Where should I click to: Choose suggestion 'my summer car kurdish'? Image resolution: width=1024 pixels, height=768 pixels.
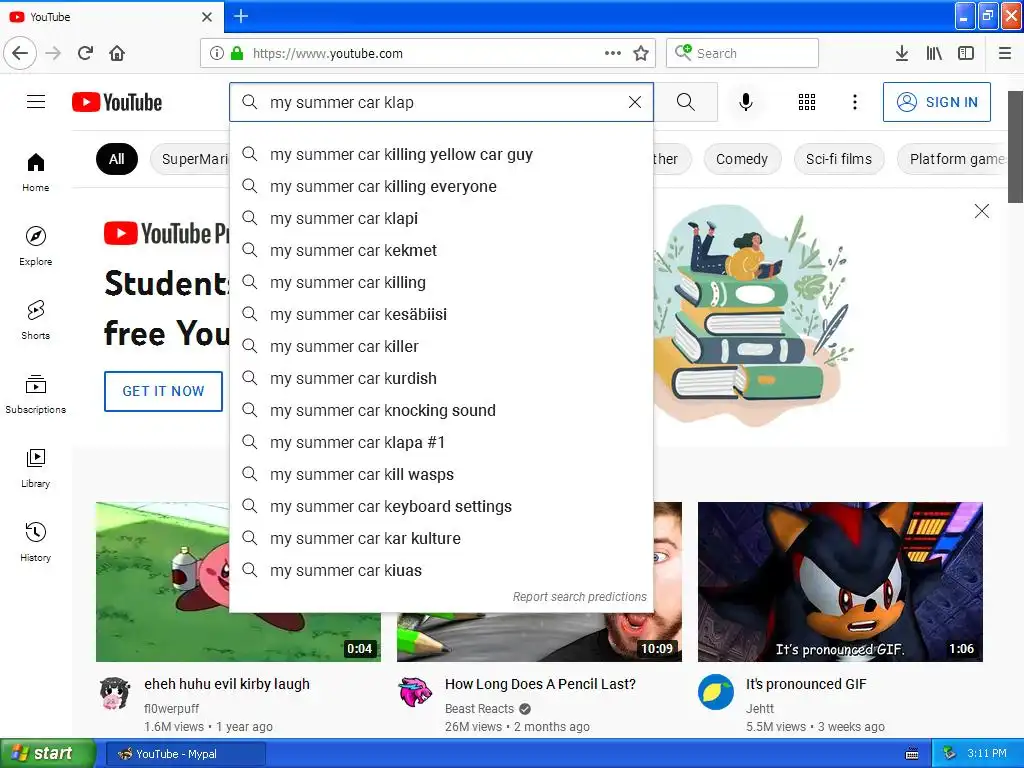tap(441, 379)
